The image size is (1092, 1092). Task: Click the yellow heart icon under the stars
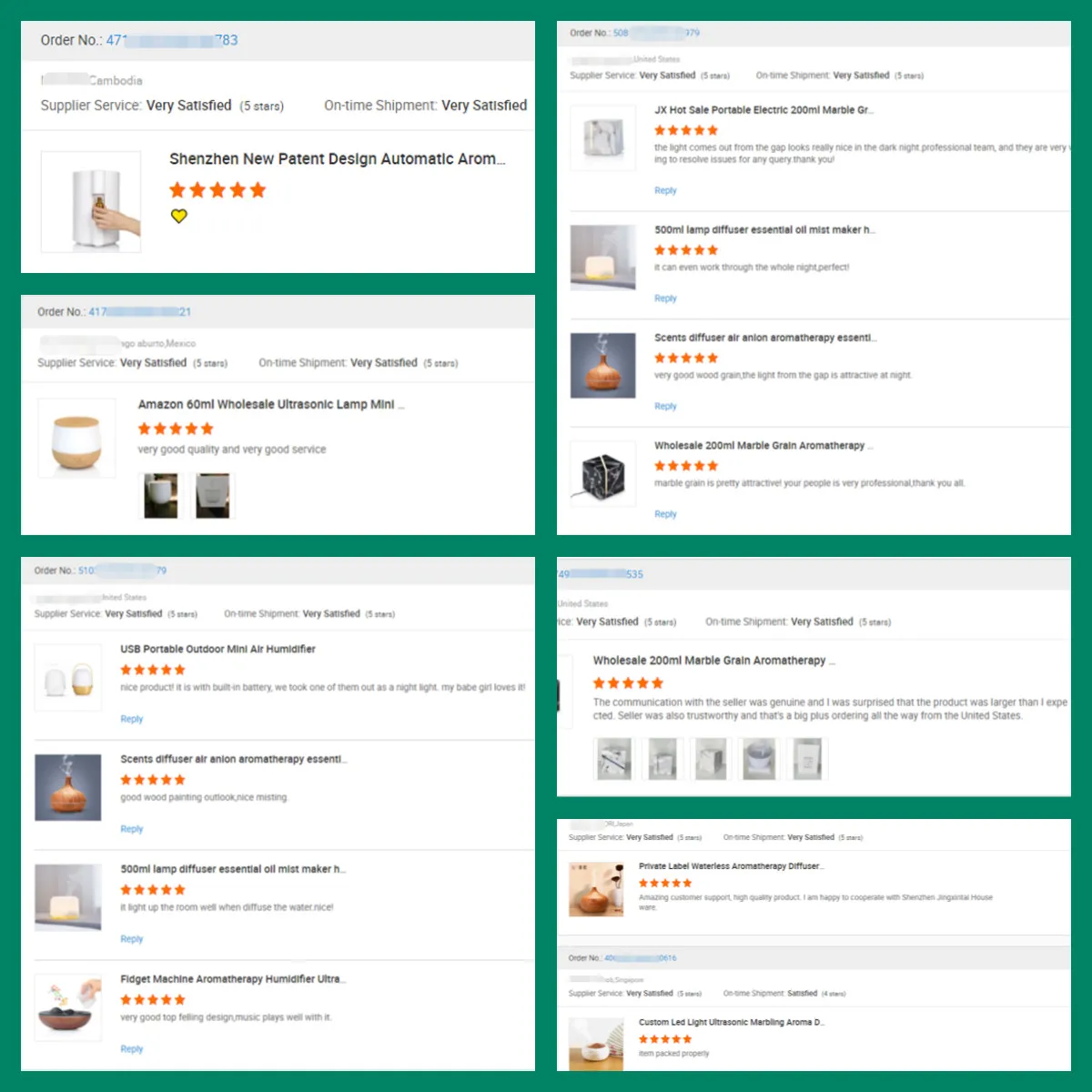point(179,216)
